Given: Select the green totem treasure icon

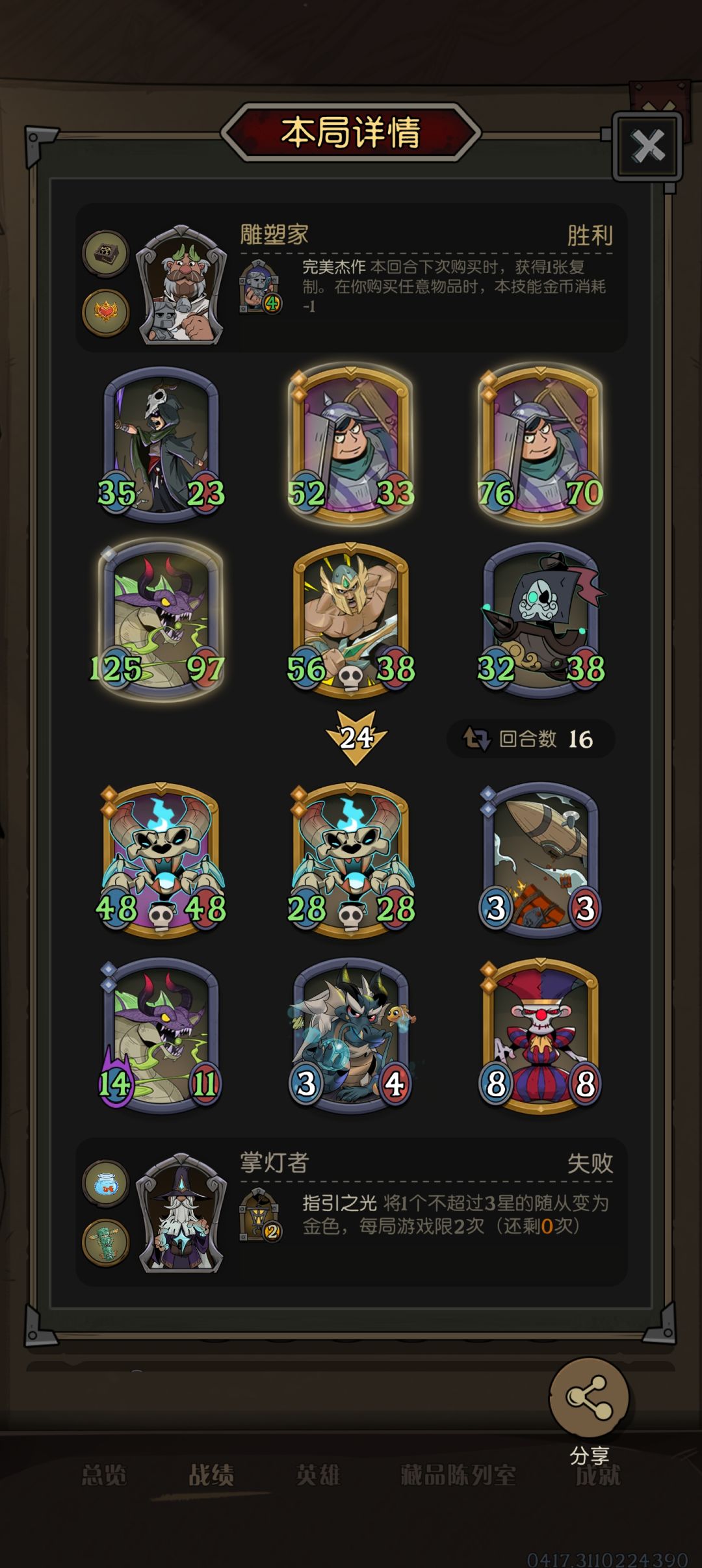Looking at the screenshot, I should pyautogui.click(x=106, y=1242).
